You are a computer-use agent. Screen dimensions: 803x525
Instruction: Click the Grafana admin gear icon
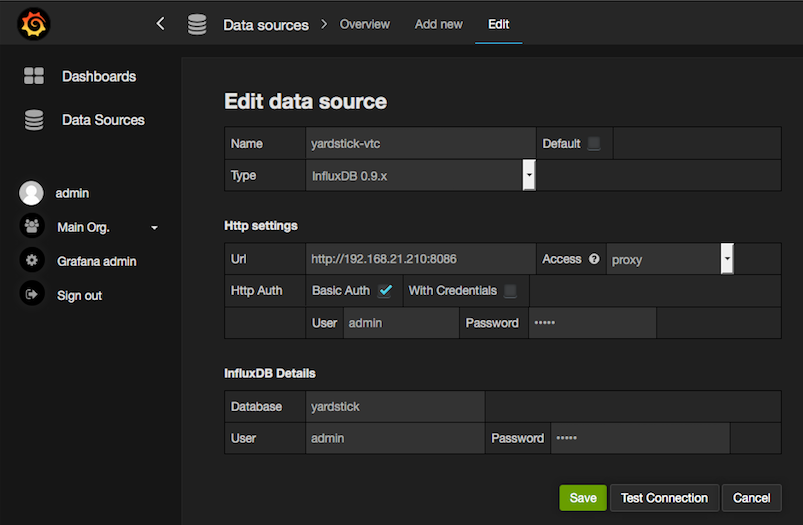coord(32,261)
